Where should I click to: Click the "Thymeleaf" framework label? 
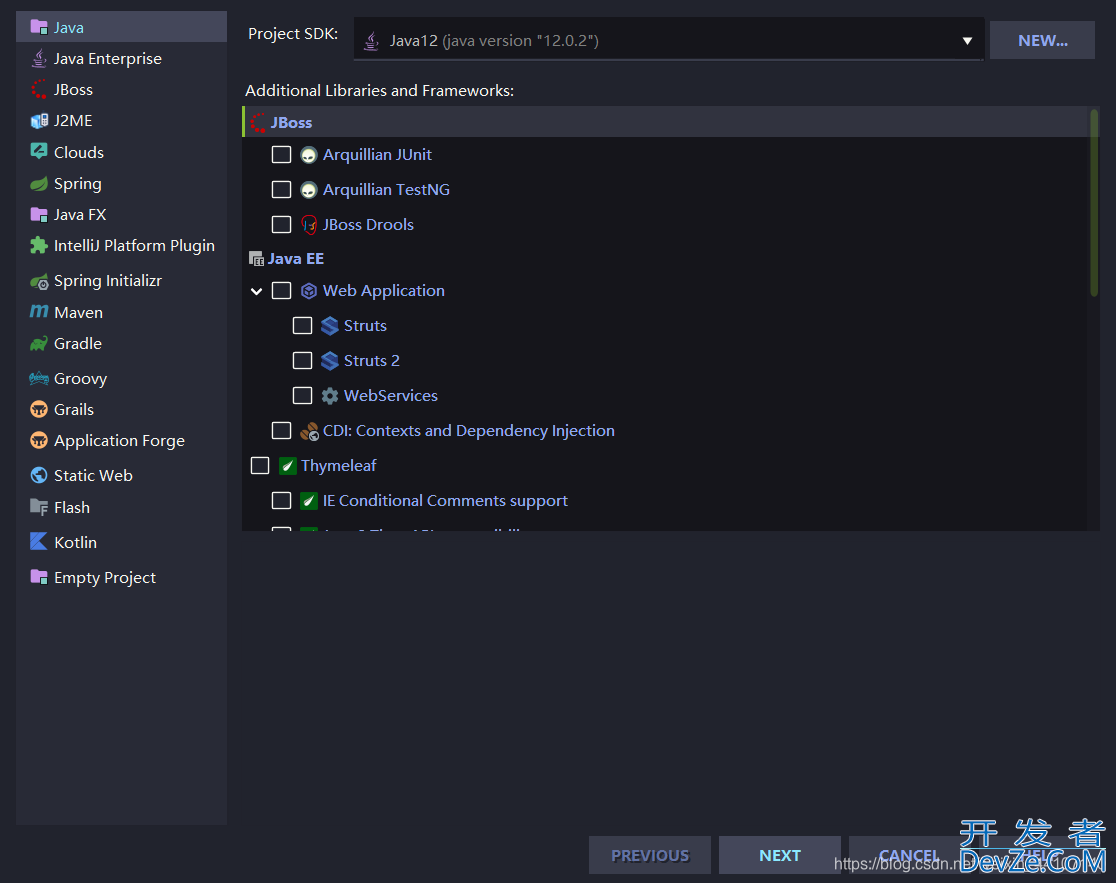tap(339, 465)
